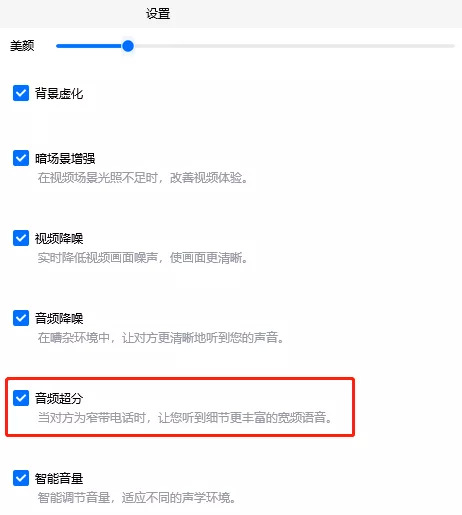
Task: Click the 美颜 label text
Action: pyautogui.click(x=22, y=46)
